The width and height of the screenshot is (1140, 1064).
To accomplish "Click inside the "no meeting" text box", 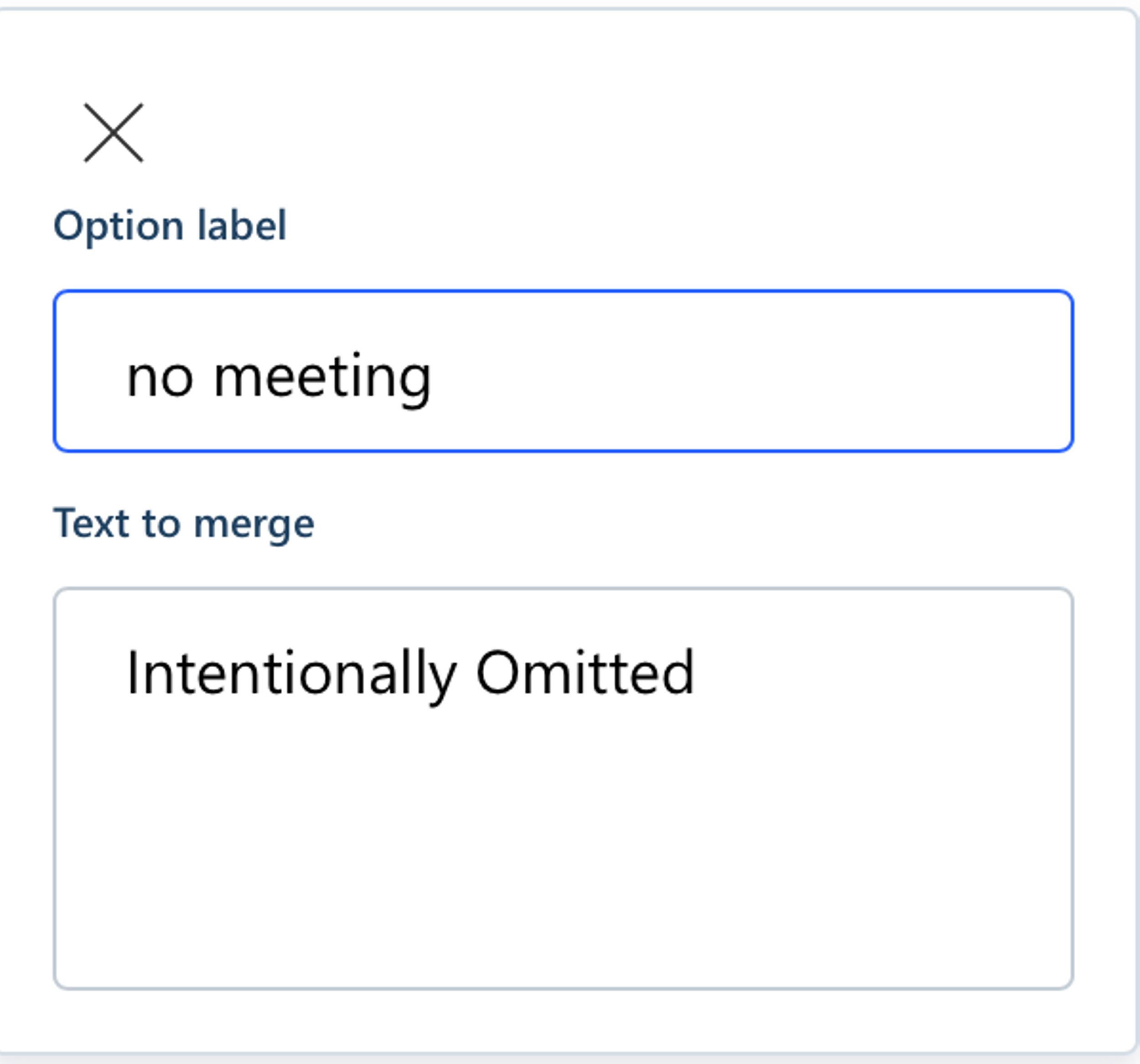I will [x=563, y=371].
